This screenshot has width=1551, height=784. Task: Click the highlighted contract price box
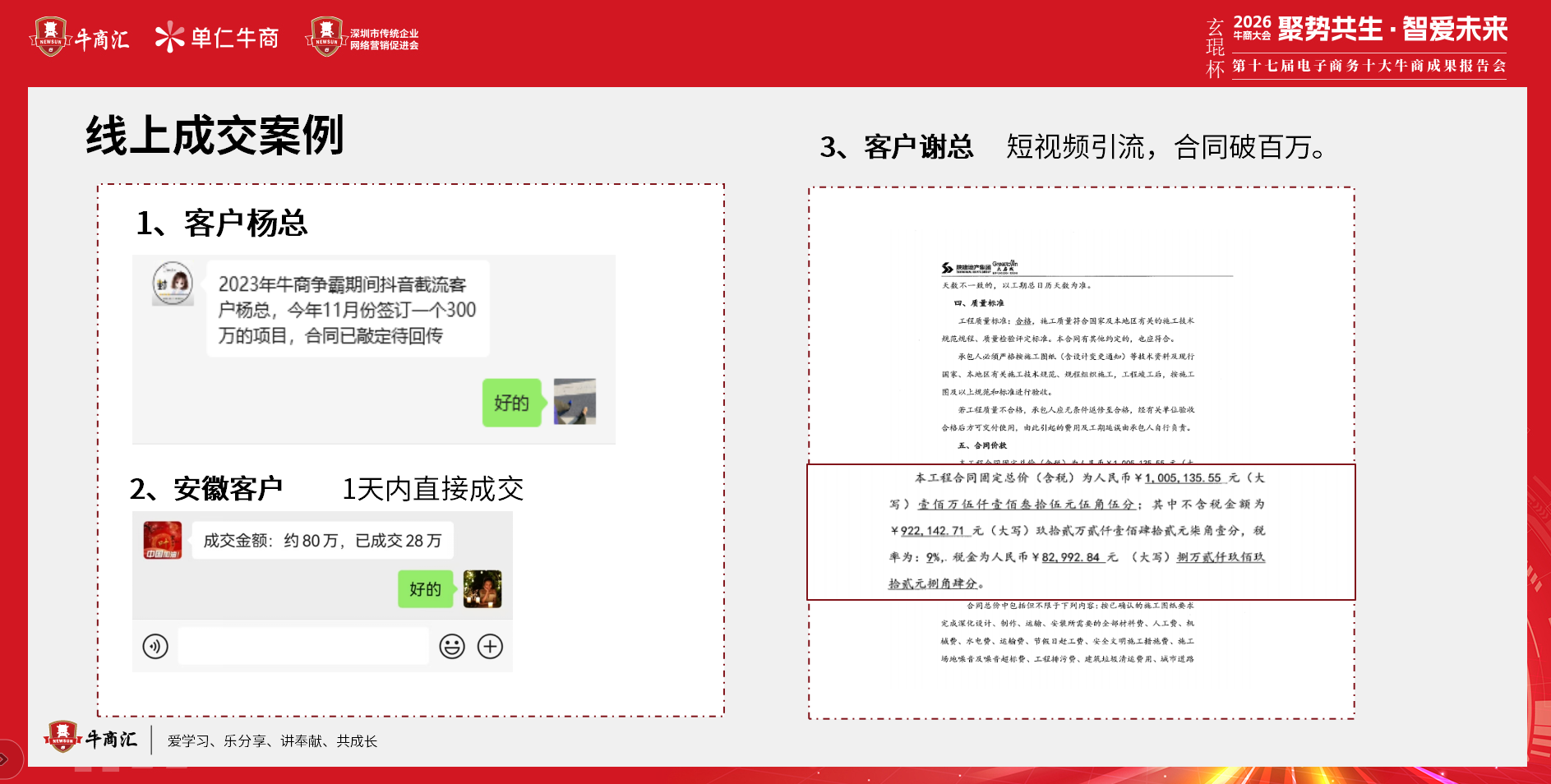tap(1081, 532)
